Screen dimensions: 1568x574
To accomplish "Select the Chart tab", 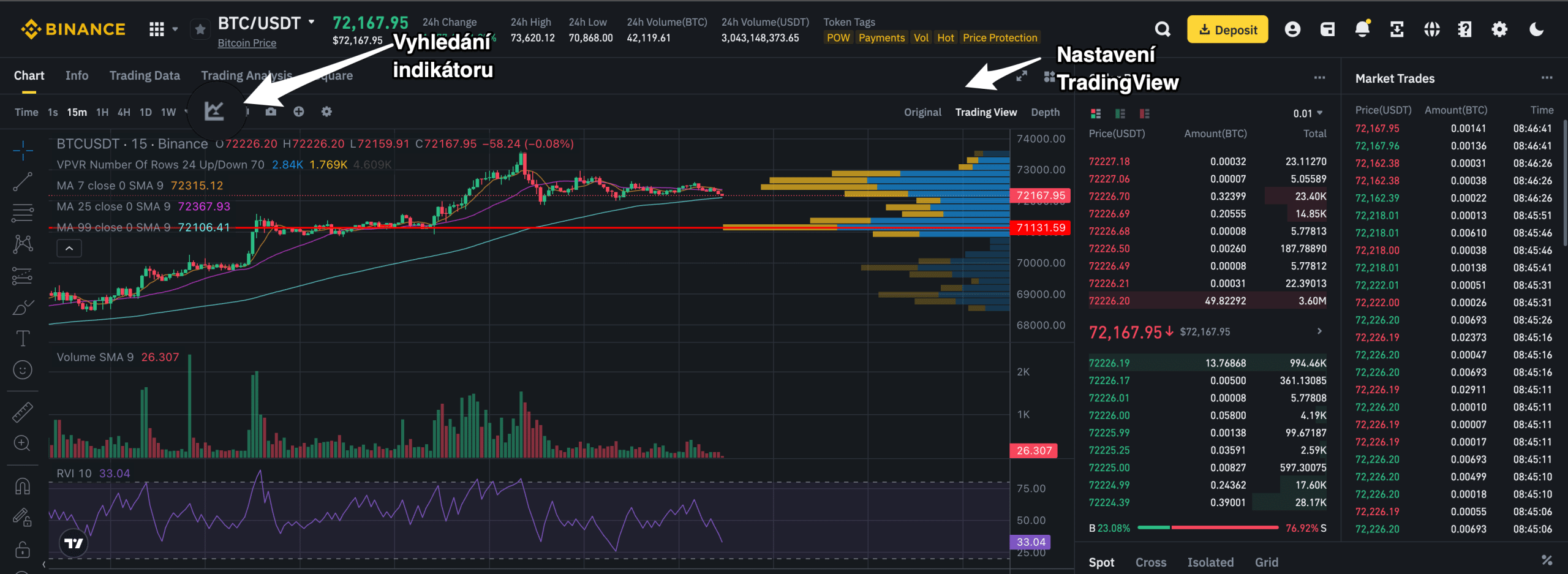I will pyautogui.click(x=29, y=75).
